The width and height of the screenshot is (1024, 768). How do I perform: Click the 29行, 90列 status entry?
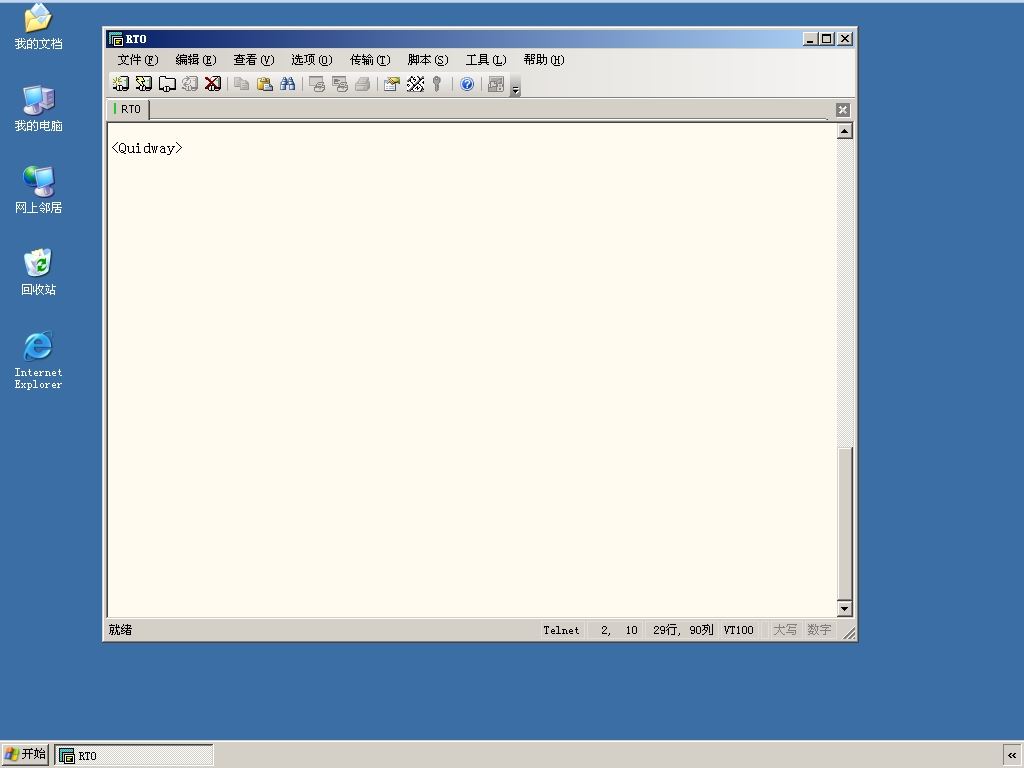pyautogui.click(x=683, y=630)
